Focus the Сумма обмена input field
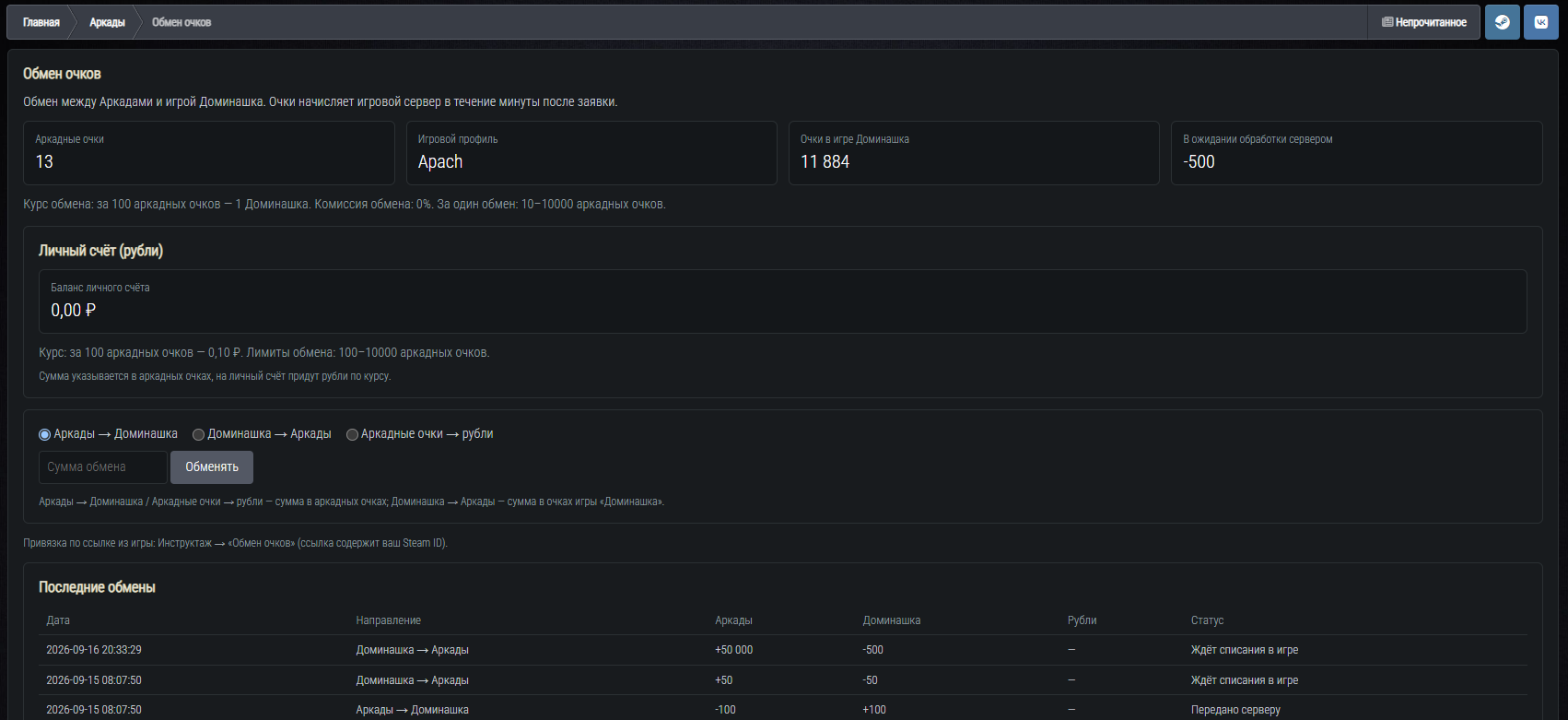Image resolution: width=1568 pixels, height=720 pixels. pyautogui.click(x=103, y=467)
